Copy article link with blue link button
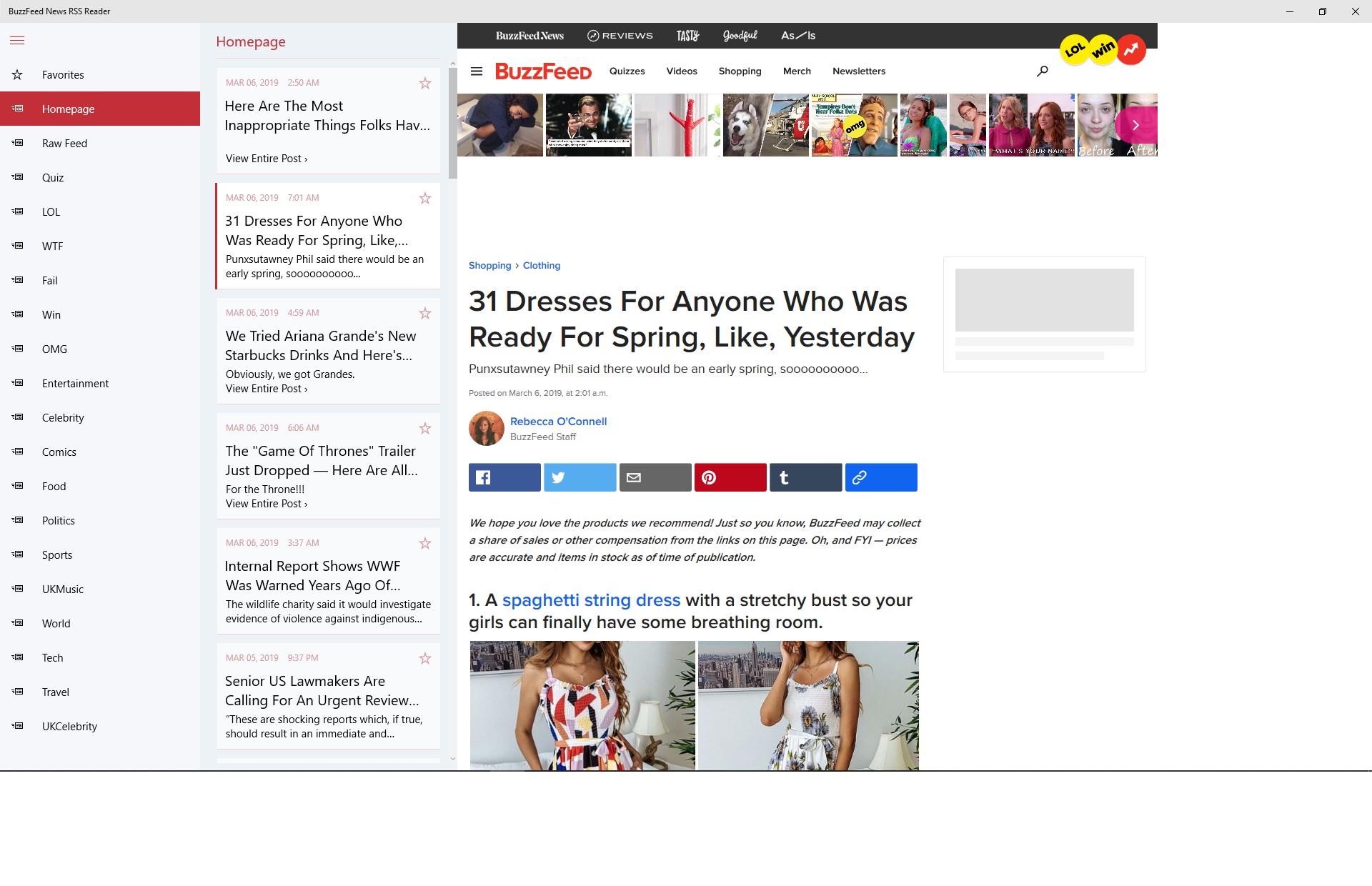 click(x=880, y=477)
